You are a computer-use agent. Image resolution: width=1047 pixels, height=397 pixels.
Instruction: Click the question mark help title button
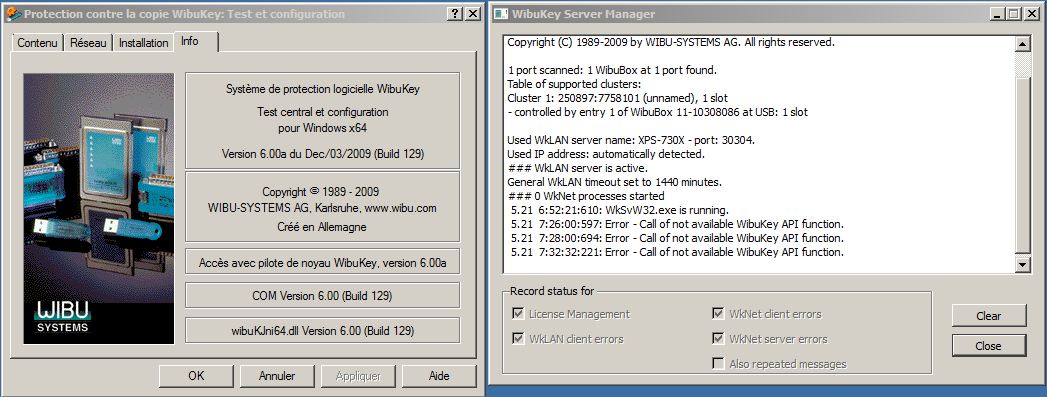[454, 13]
